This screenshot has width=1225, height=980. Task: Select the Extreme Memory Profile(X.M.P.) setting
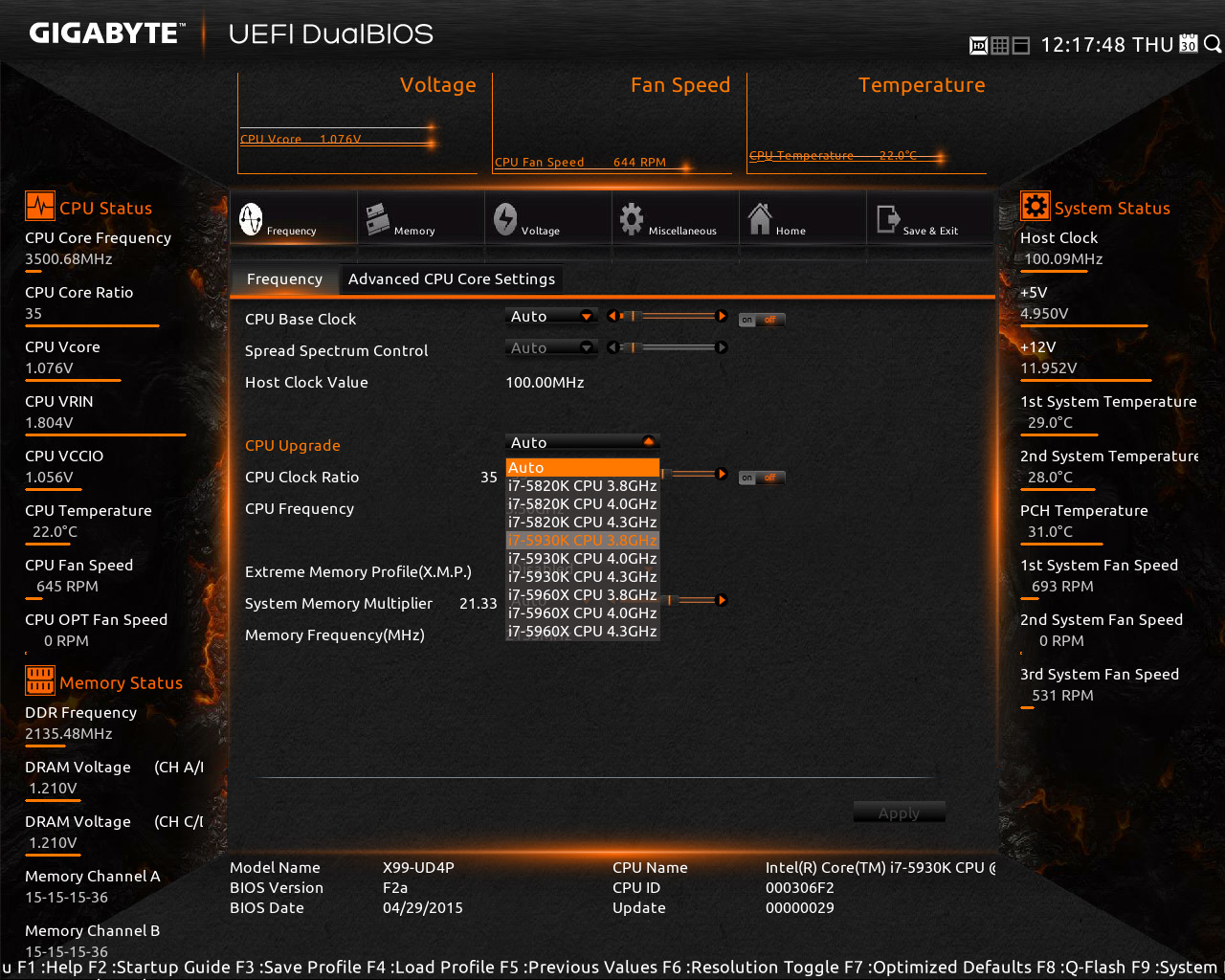pyautogui.click(x=358, y=572)
